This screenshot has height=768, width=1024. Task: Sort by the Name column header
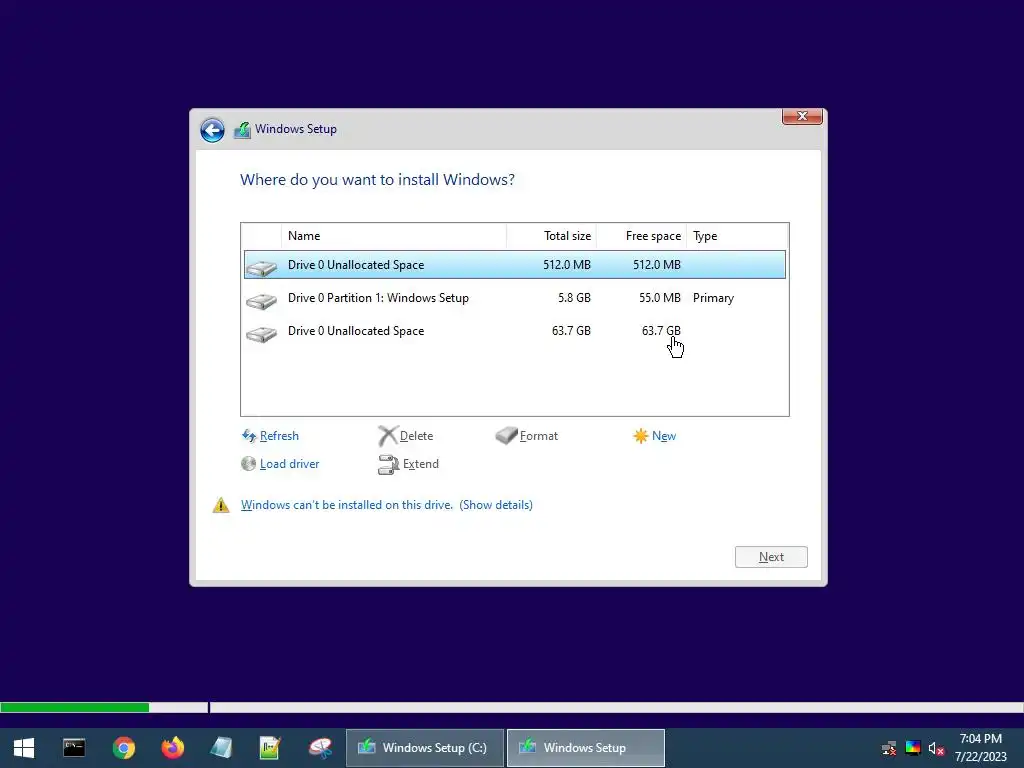(394, 236)
